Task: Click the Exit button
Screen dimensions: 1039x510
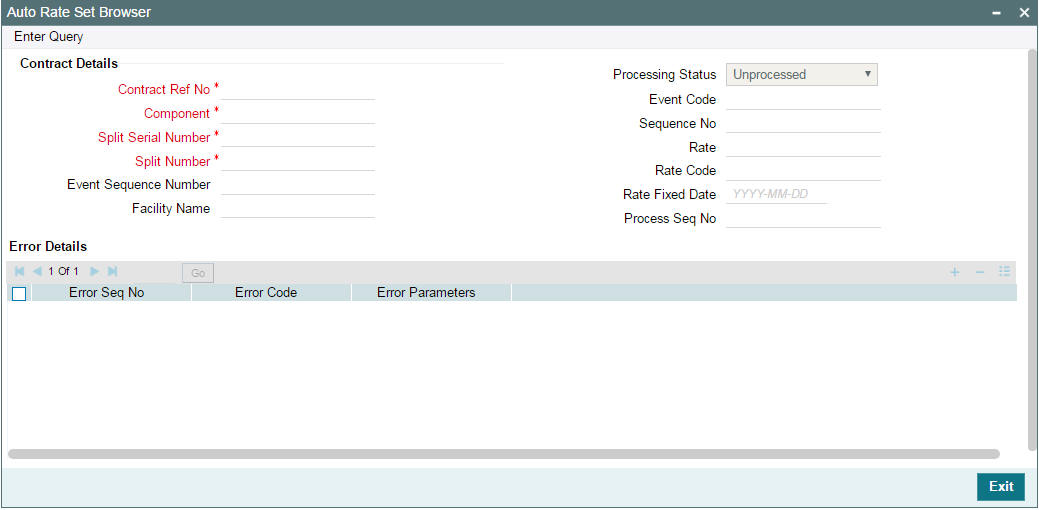Action: (x=1001, y=487)
